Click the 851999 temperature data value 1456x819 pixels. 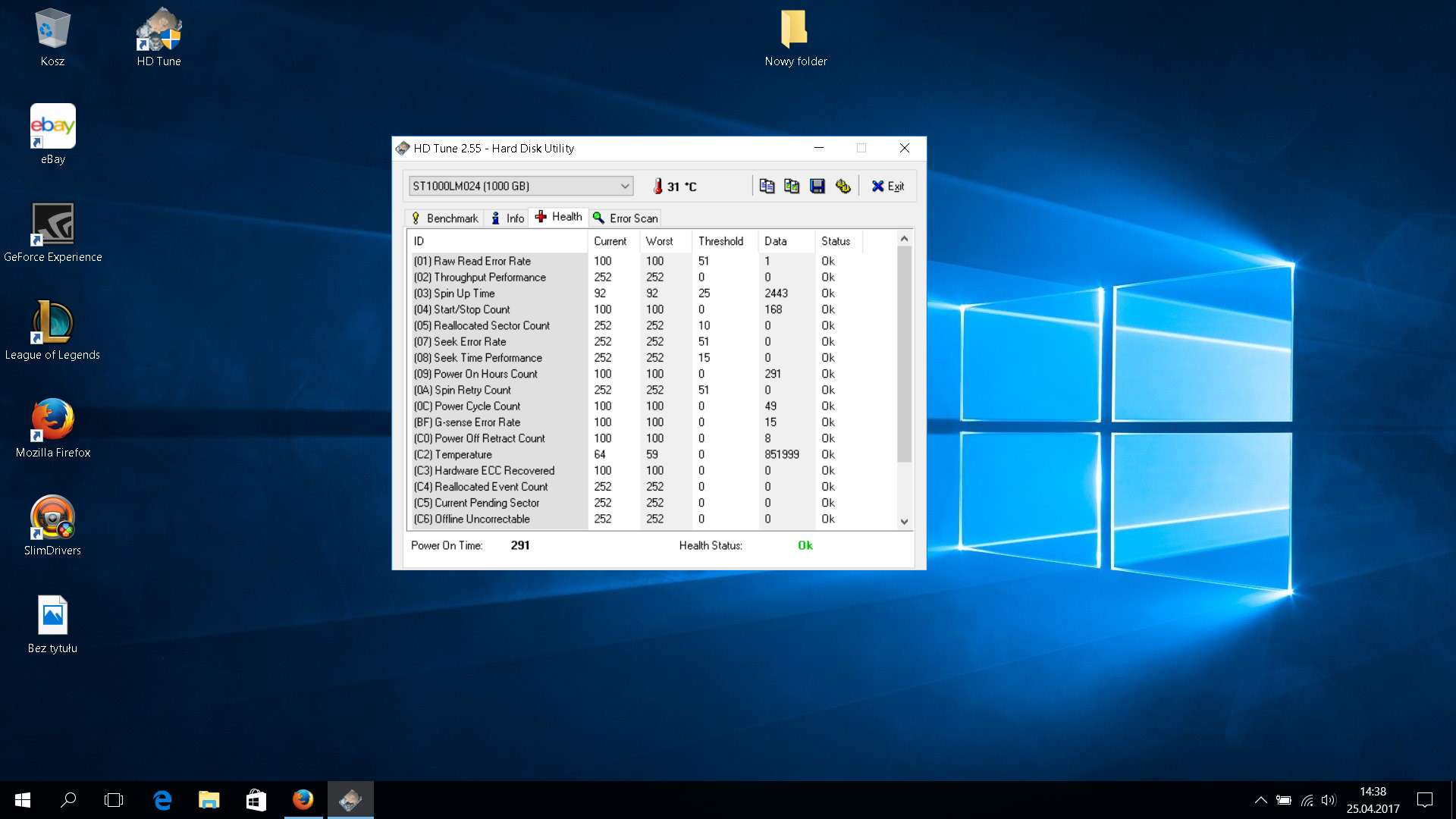point(782,455)
